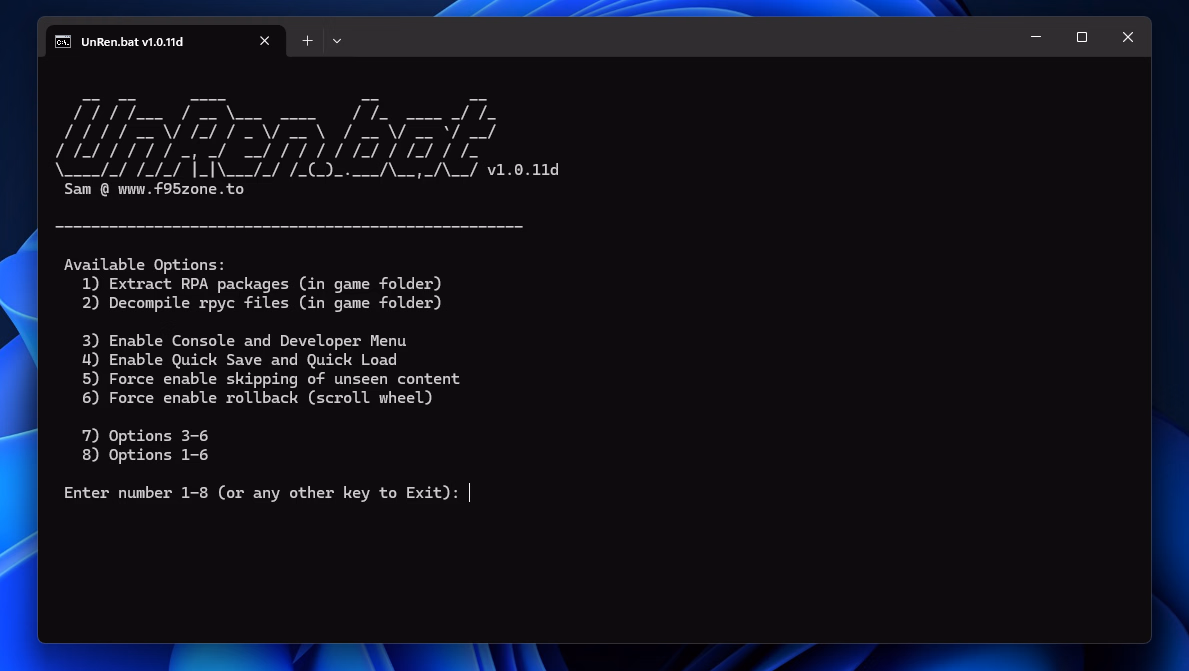Open a new terminal tab

click(x=307, y=41)
